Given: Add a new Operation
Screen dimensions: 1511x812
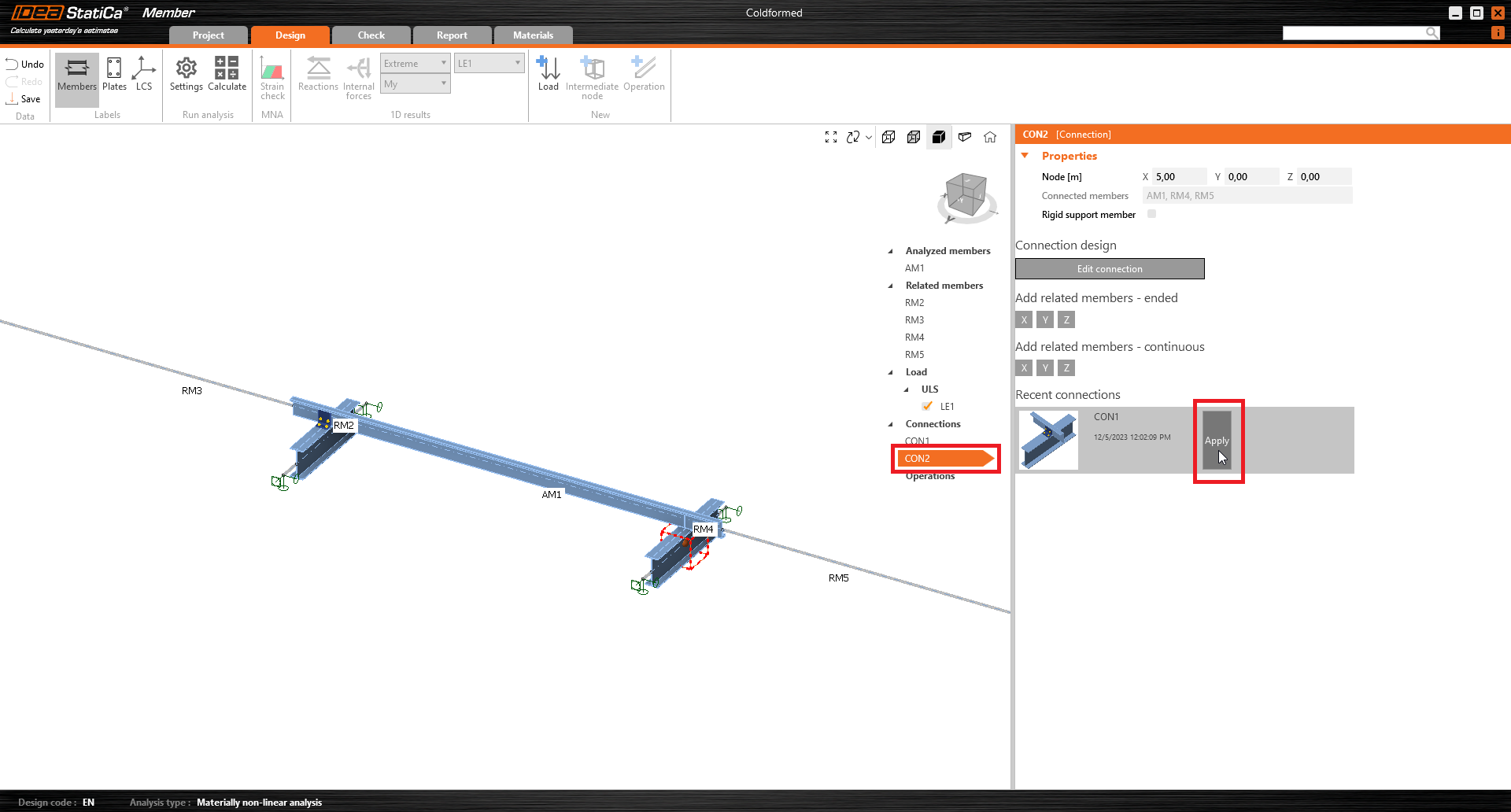Looking at the screenshot, I should (x=644, y=76).
